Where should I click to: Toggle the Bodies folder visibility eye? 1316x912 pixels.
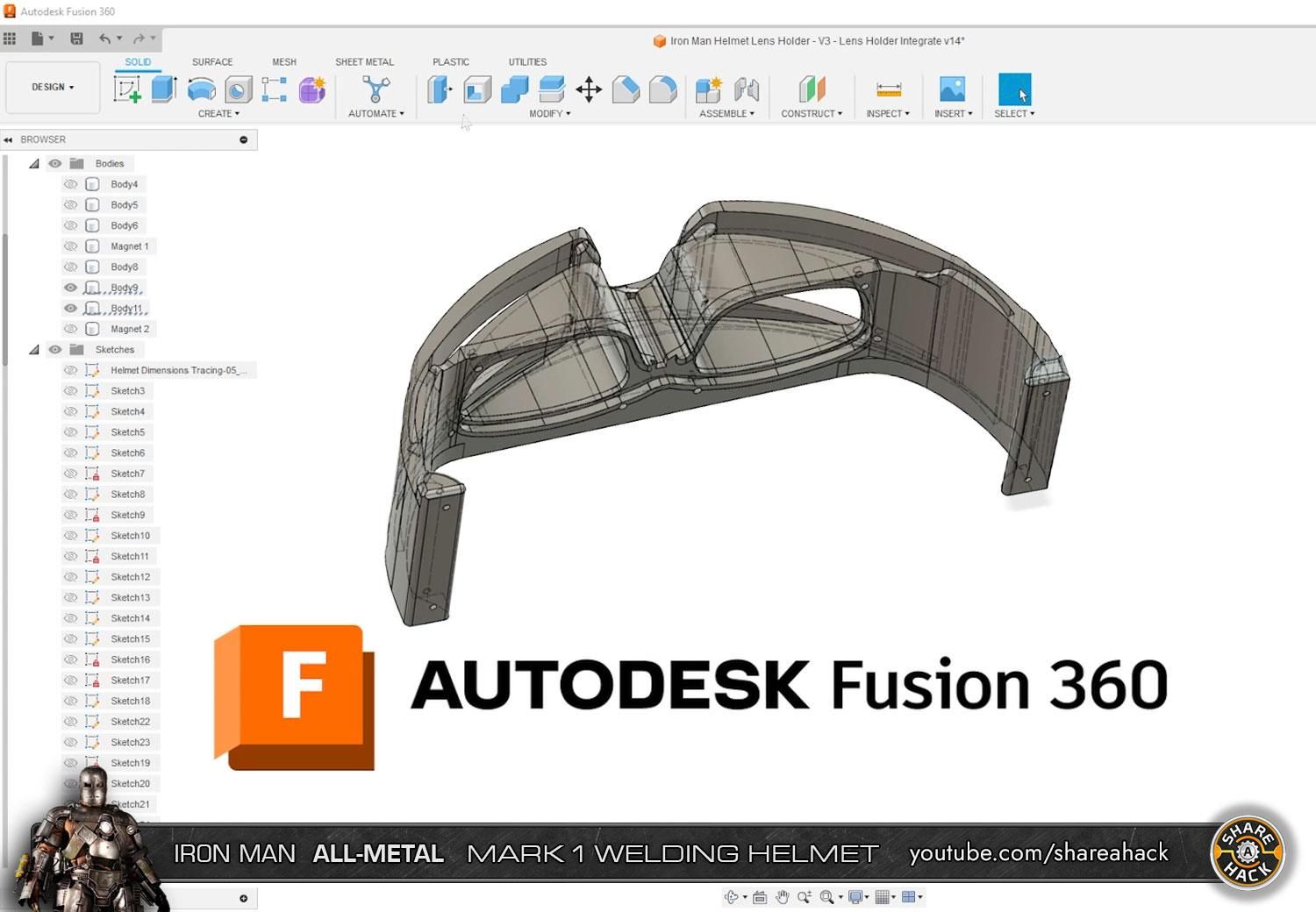point(55,163)
